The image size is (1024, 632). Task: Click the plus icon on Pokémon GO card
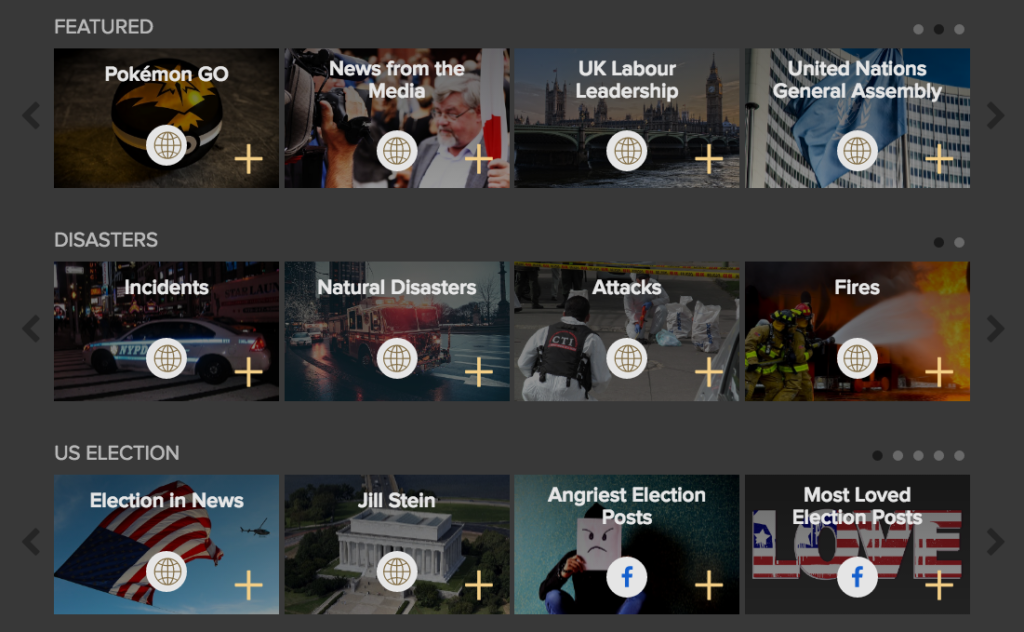coord(248,159)
